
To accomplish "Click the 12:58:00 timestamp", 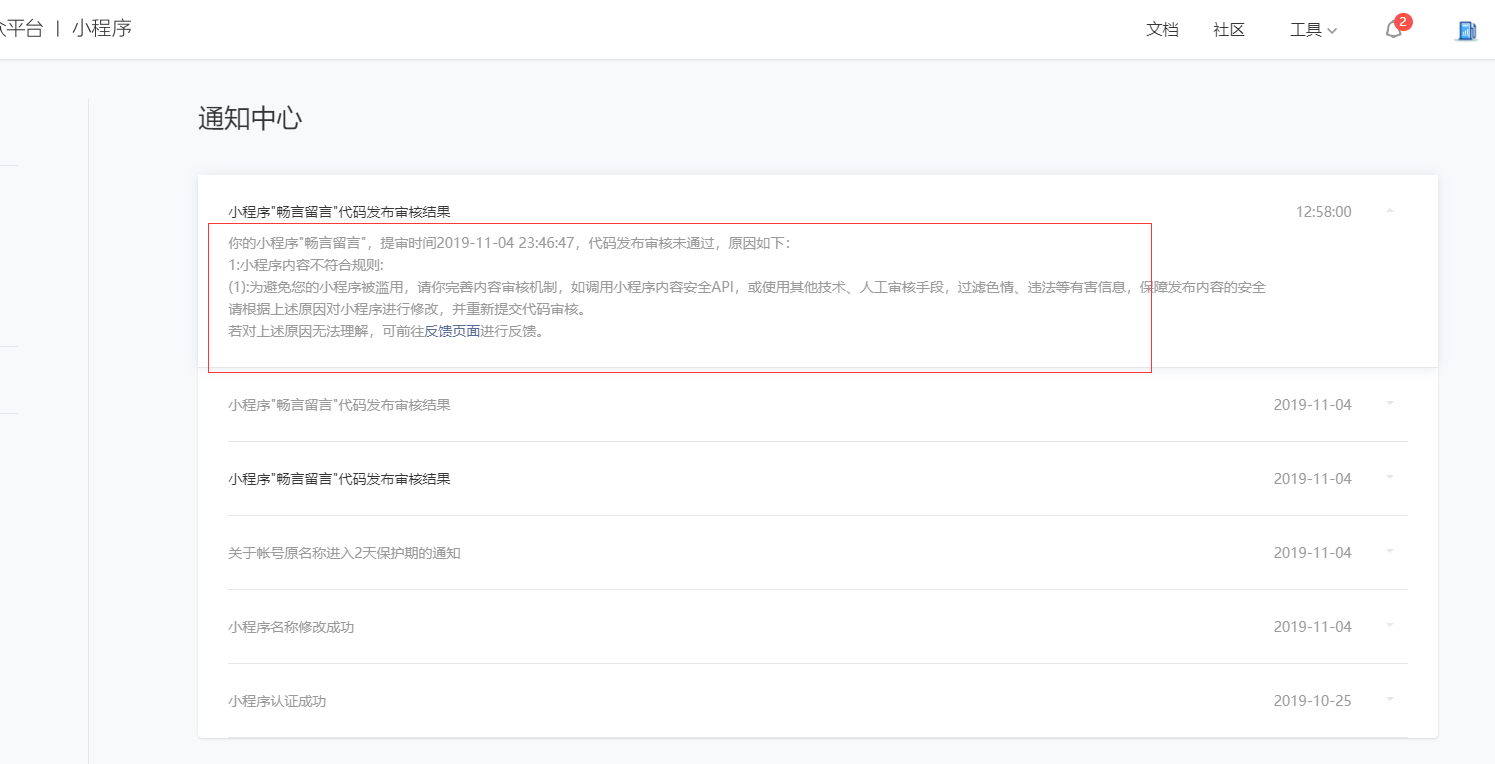I will (1323, 212).
